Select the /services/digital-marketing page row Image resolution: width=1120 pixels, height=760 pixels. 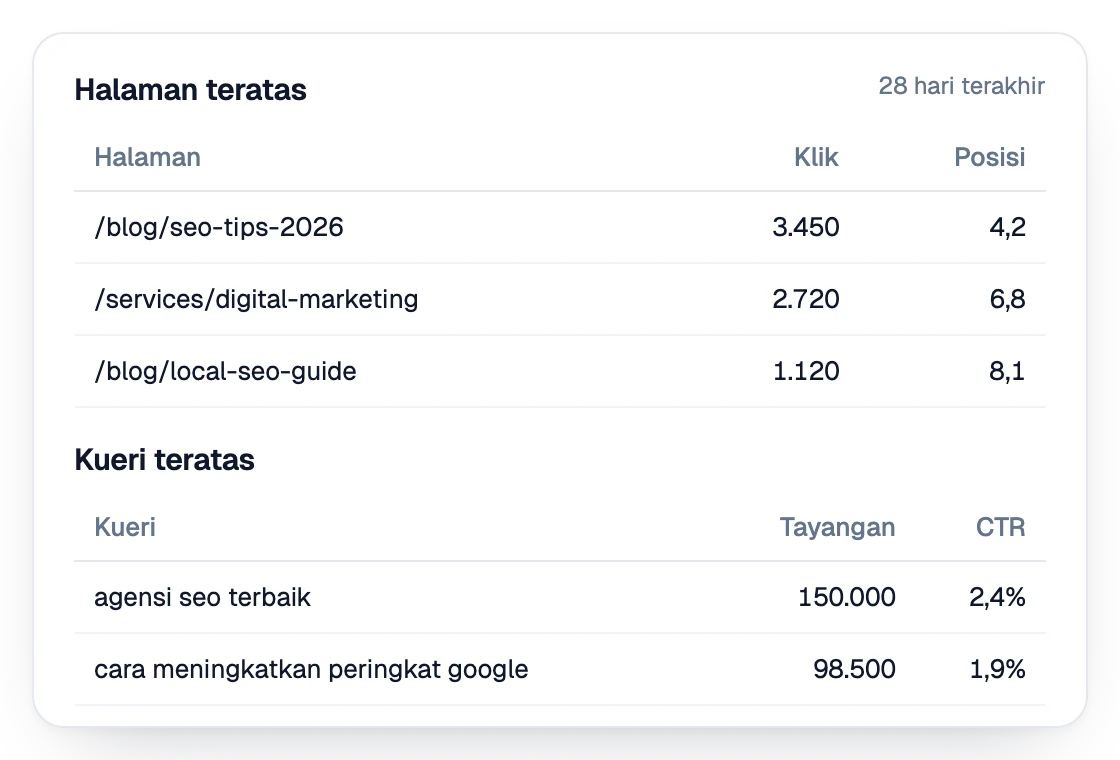[x=560, y=299]
